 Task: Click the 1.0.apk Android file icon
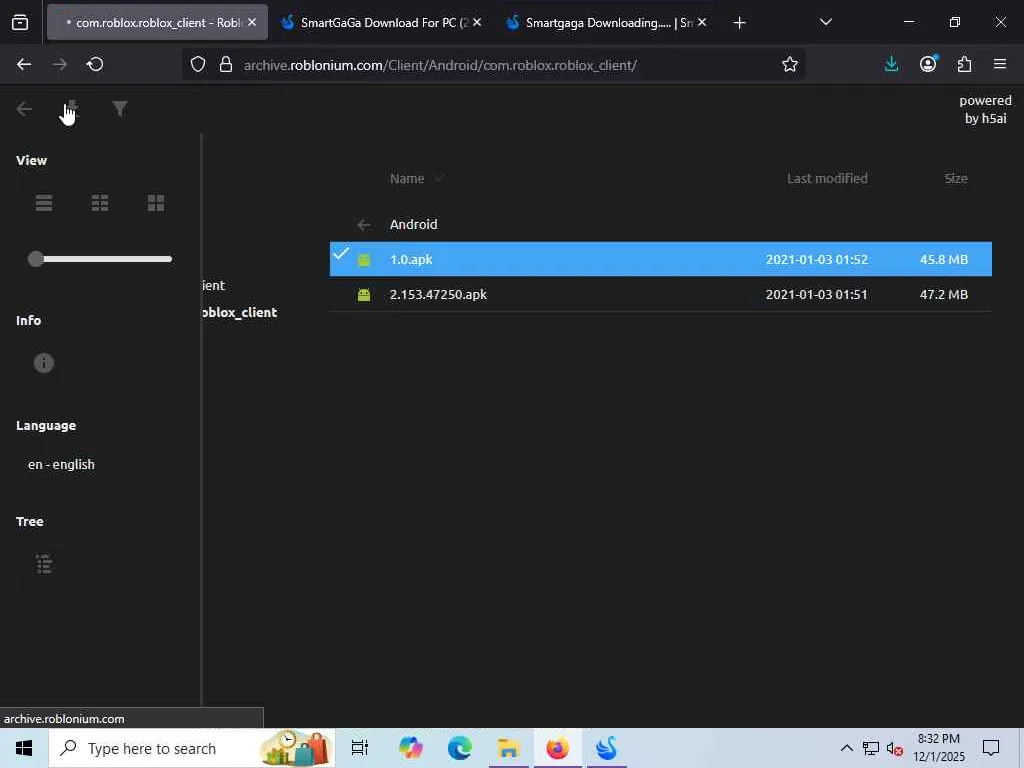(x=364, y=260)
